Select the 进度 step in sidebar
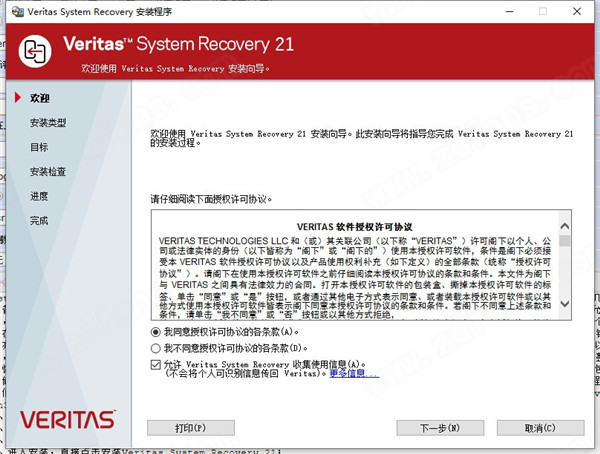The height and width of the screenshot is (454, 600). (39, 196)
